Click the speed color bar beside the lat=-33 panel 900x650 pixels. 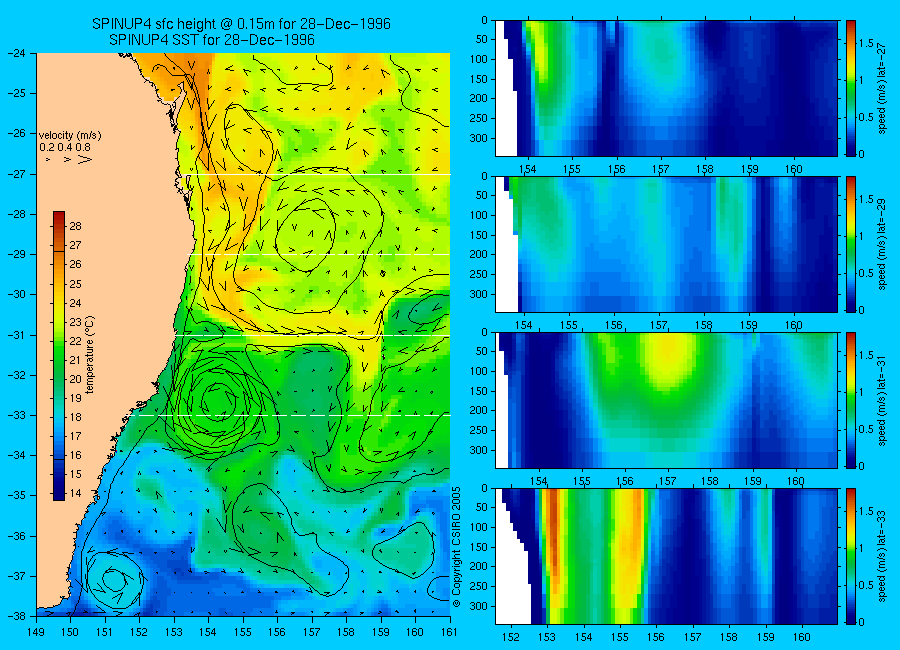tap(850, 556)
